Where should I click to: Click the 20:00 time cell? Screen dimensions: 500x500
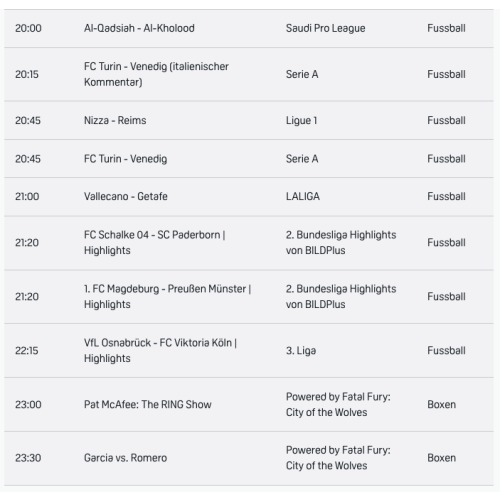pyautogui.click(x=28, y=28)
